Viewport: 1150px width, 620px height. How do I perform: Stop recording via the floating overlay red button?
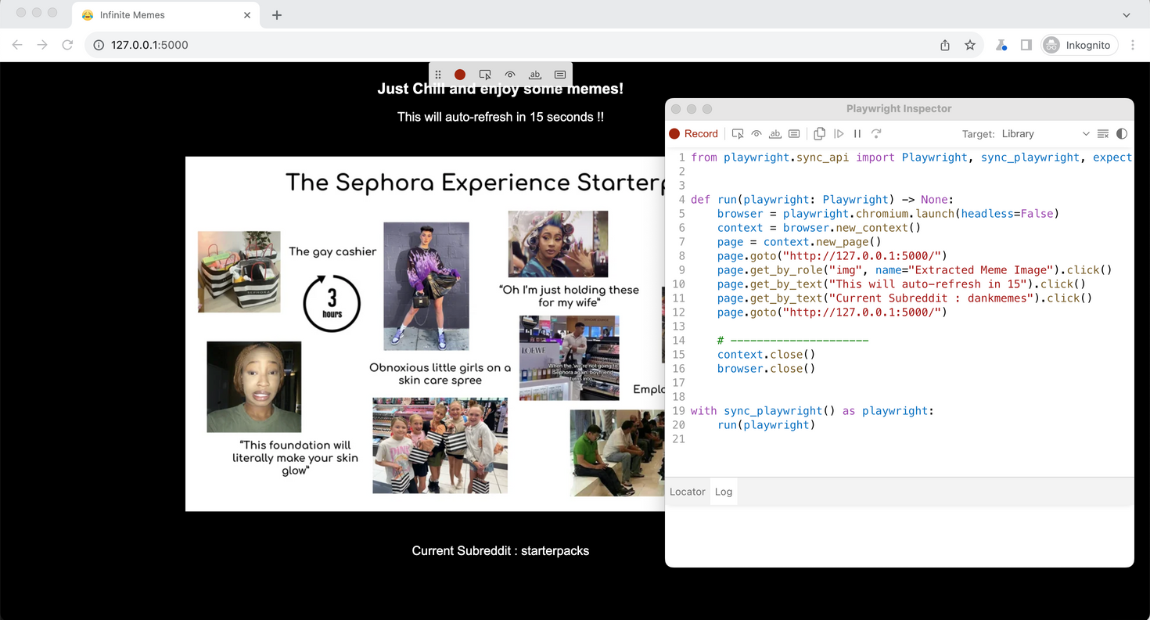coord(460,75)
